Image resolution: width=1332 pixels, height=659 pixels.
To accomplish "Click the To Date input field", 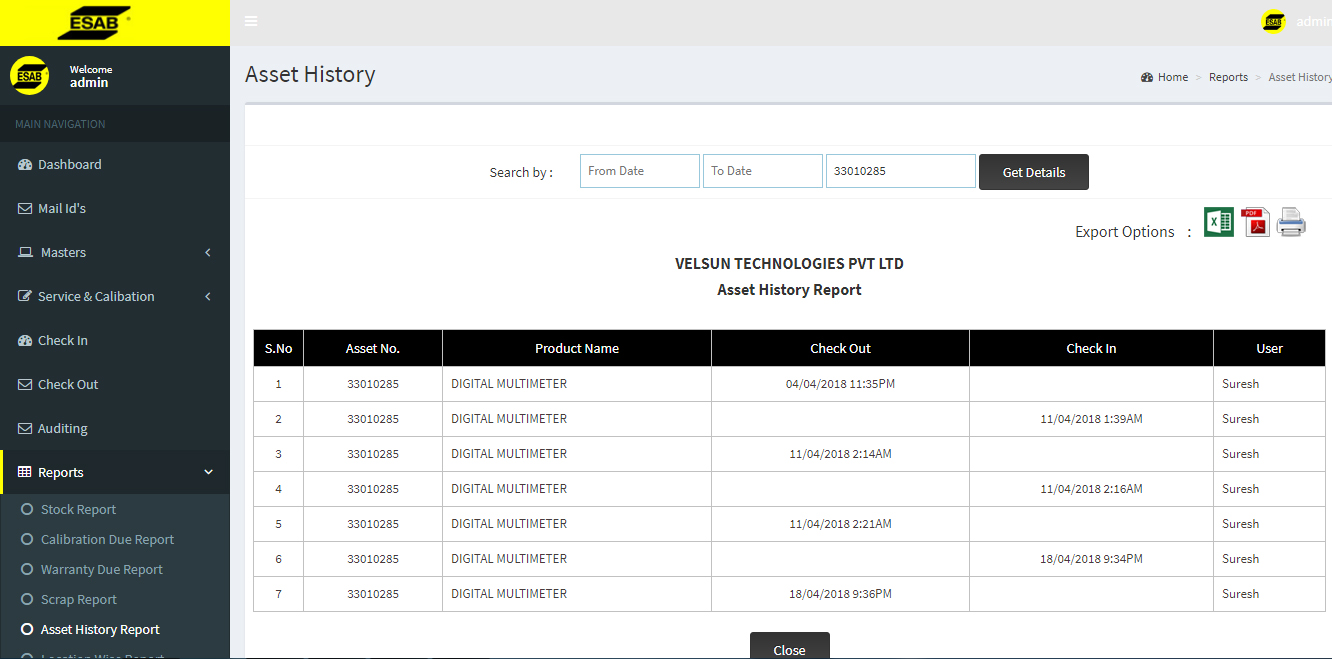I will [763, 171].
